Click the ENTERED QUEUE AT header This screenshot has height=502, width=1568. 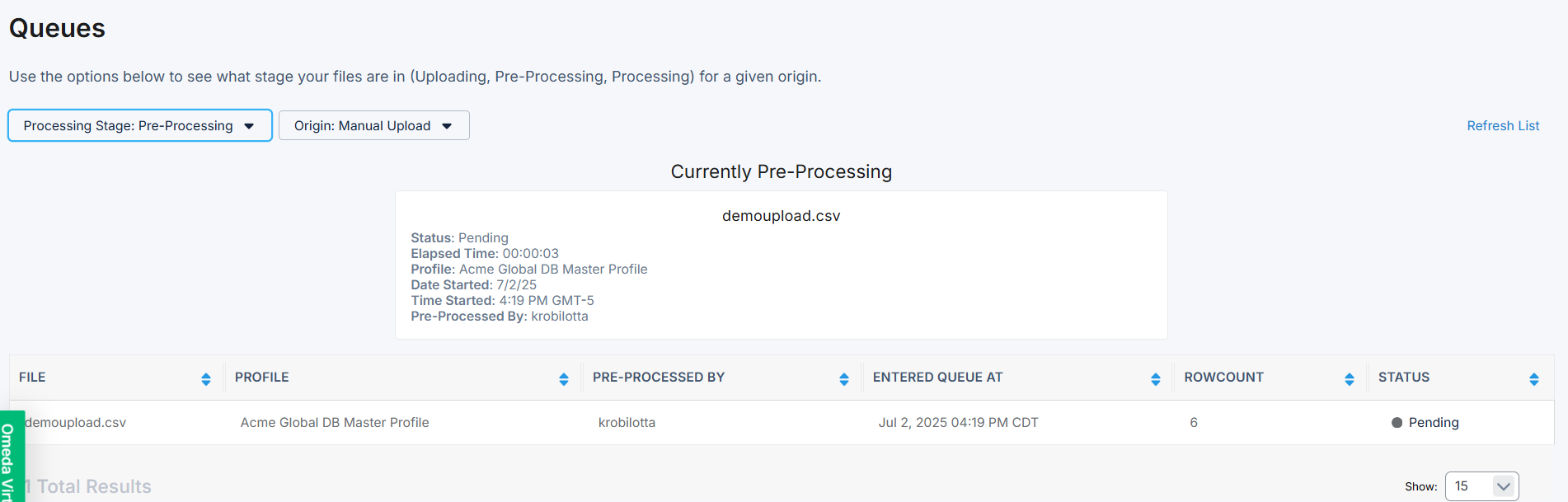(x=938, y=378)
